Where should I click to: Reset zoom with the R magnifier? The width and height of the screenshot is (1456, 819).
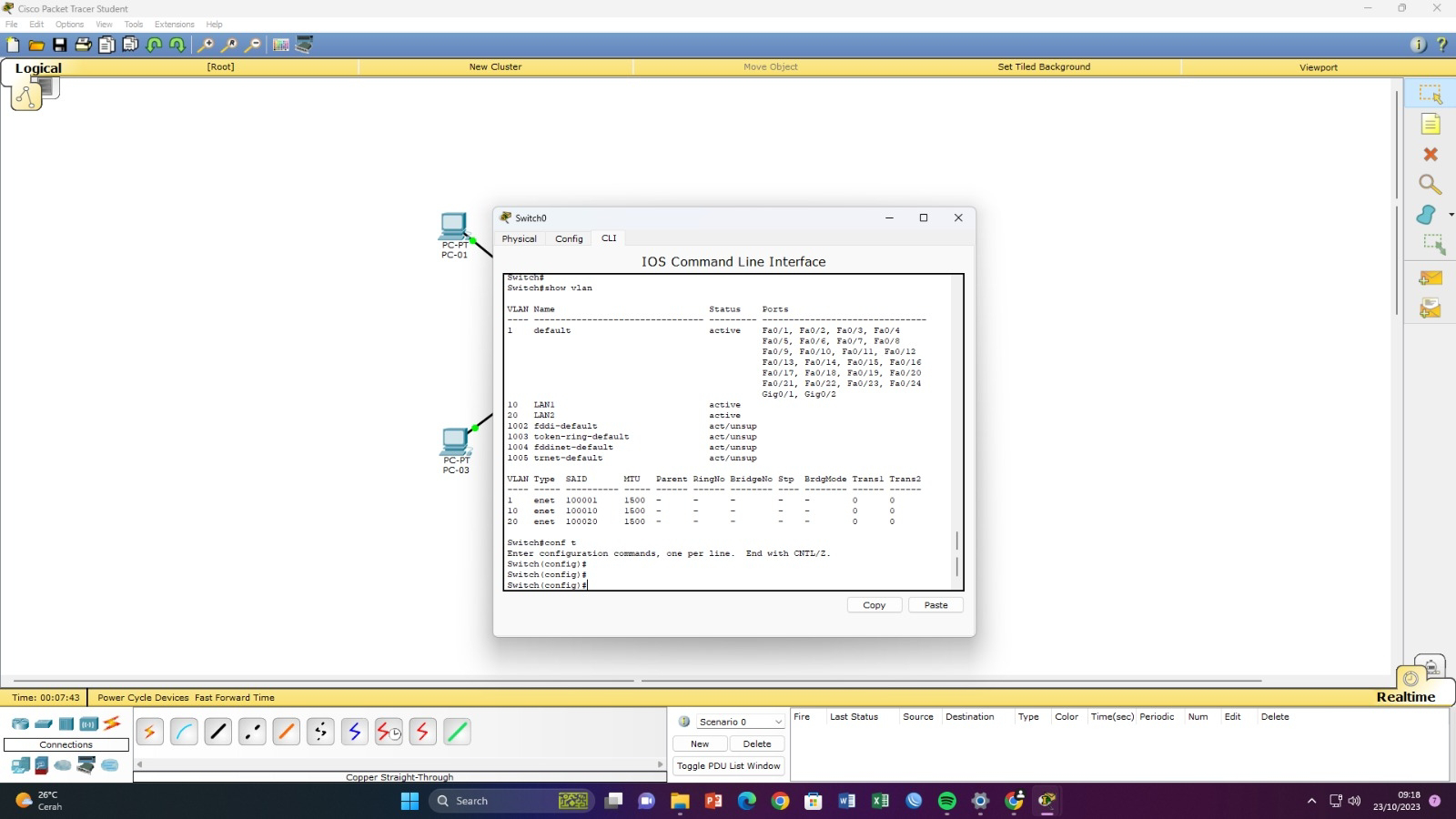(x=229, y=45)
